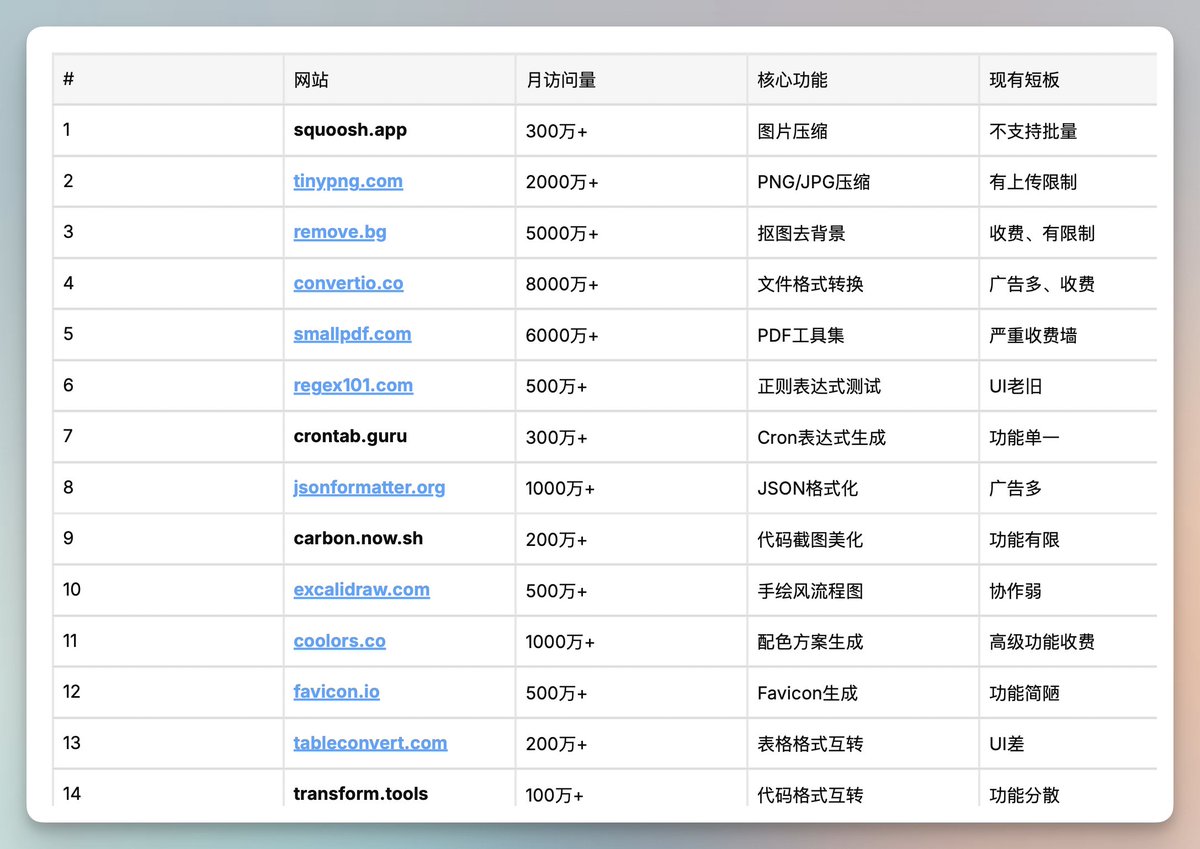Click the 表格格式互转 cell

[x=863, y=743]
